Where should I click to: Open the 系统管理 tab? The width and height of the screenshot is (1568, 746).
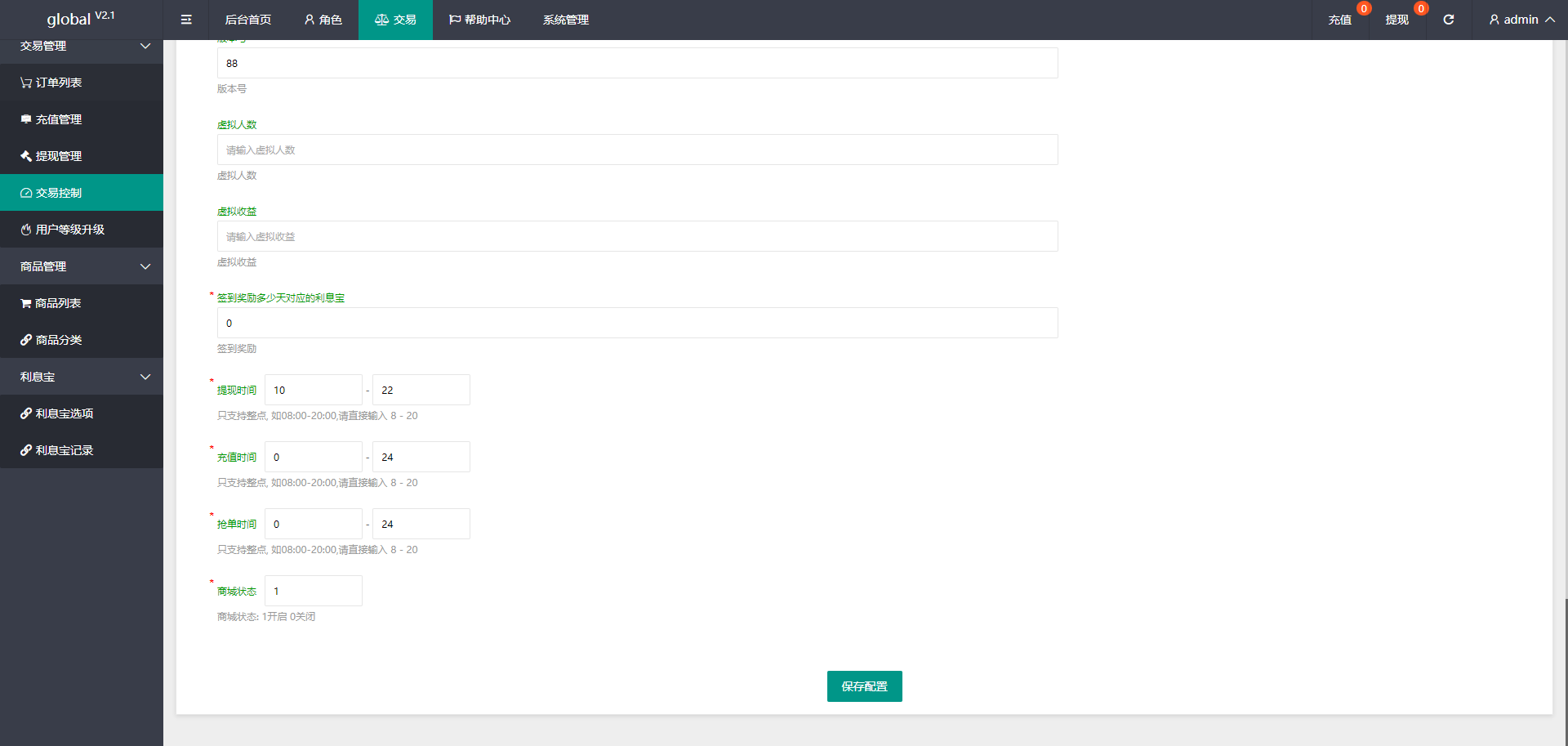tap(566, 20)
